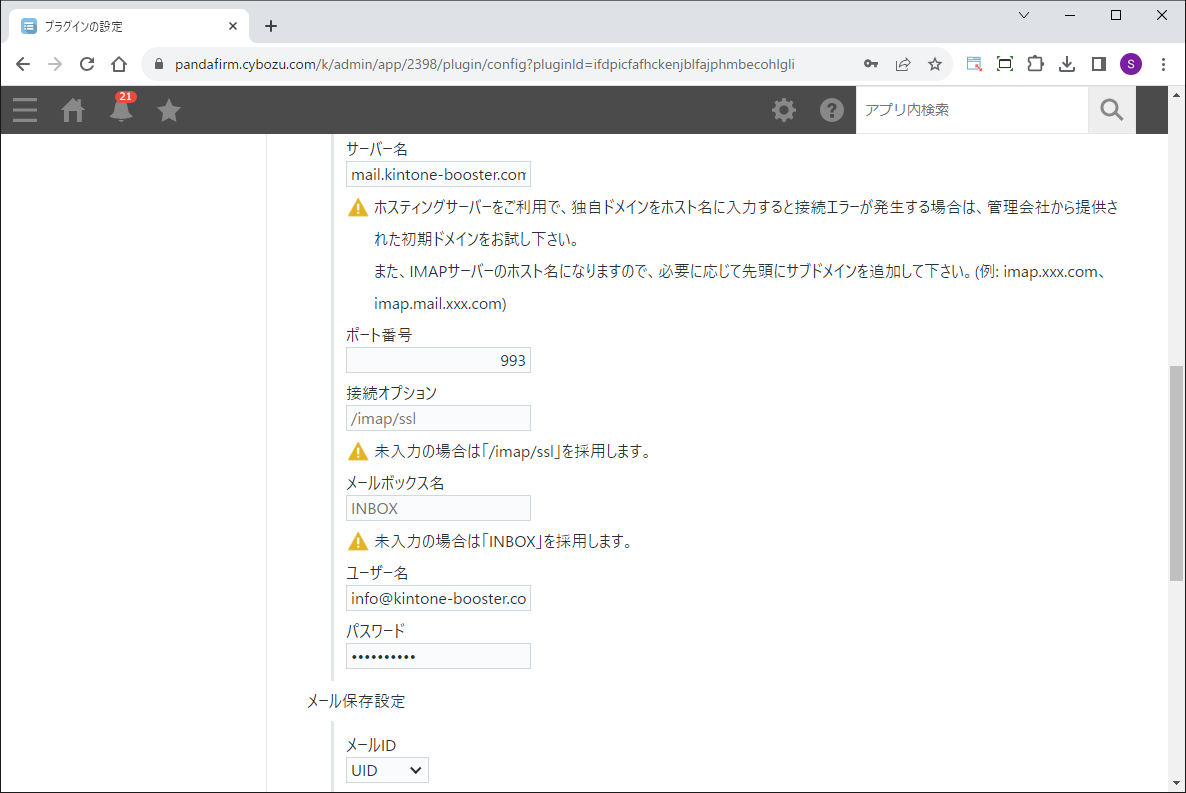Open the Chrome tab search chevron
The image size is (1186, 793).
click(x=1024, y=15)
